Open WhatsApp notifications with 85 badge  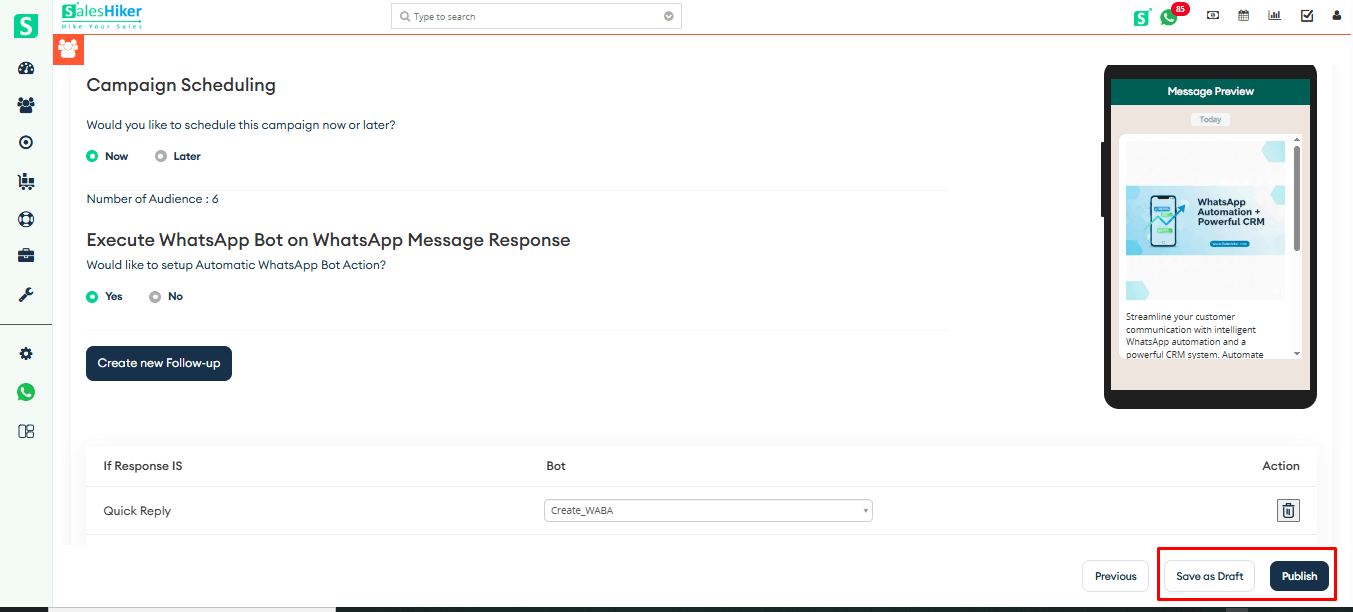tap(1169, 16)
